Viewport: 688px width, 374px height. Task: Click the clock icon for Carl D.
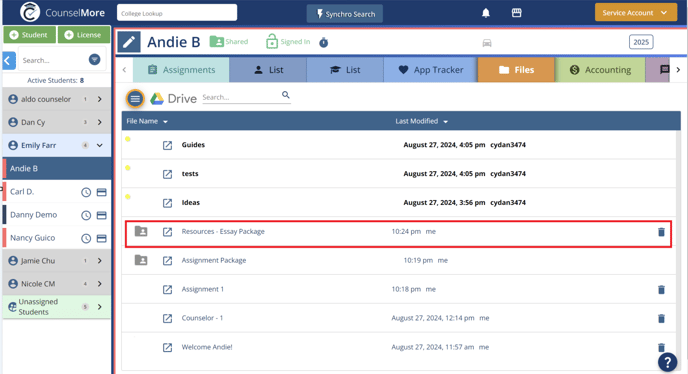[86, 192]
